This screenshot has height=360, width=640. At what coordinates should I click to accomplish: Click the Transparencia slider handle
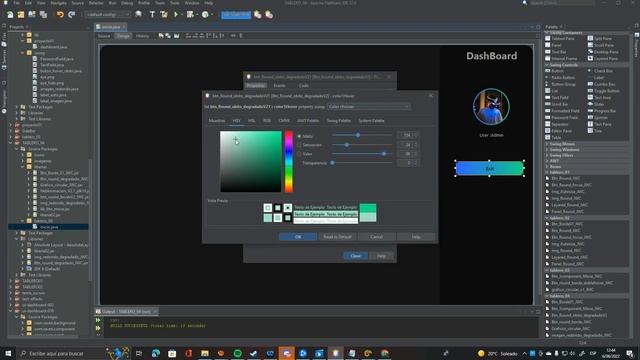(x=332, y=162)
